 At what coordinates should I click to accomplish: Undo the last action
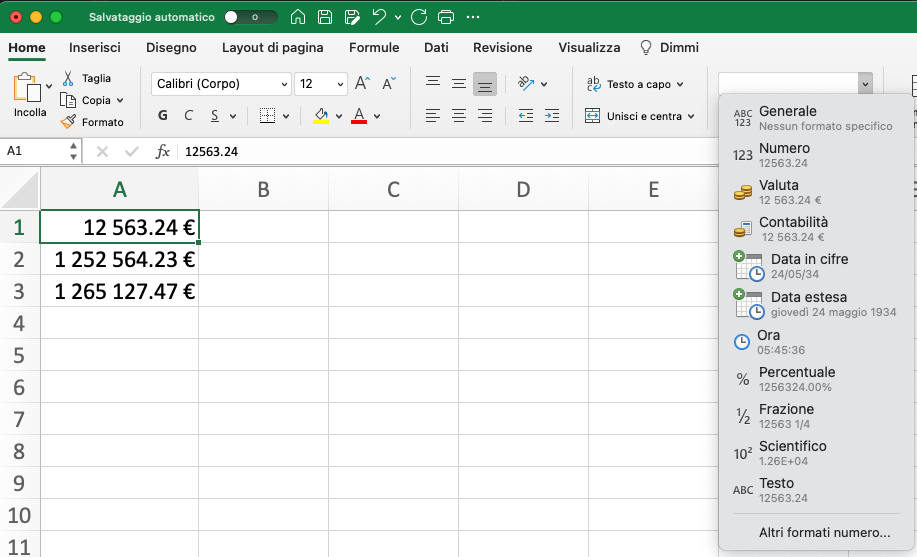[379, 17]
